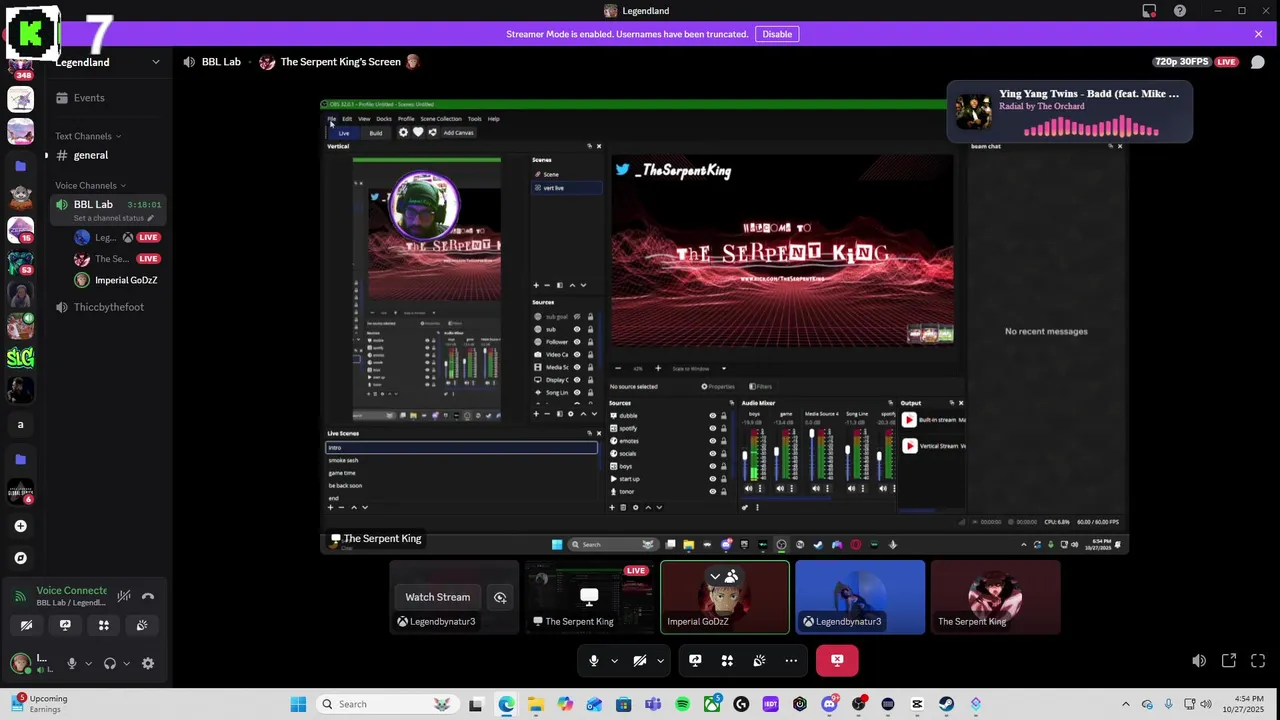Open Discover servers compass icon
Viewport: 1280px width, 720px height.
20,558
